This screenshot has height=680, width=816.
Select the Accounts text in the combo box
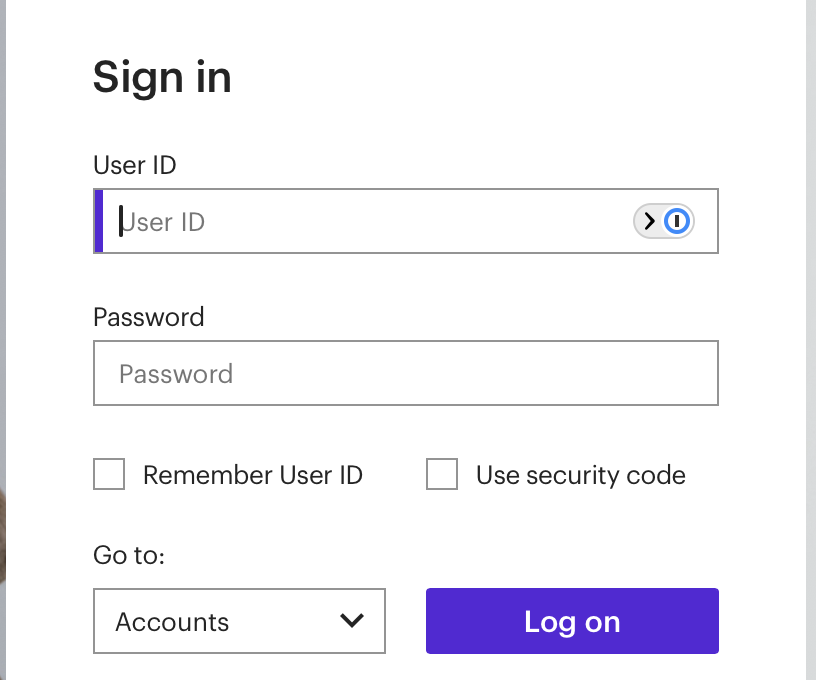pyautogui.click(x=172, y=622)
